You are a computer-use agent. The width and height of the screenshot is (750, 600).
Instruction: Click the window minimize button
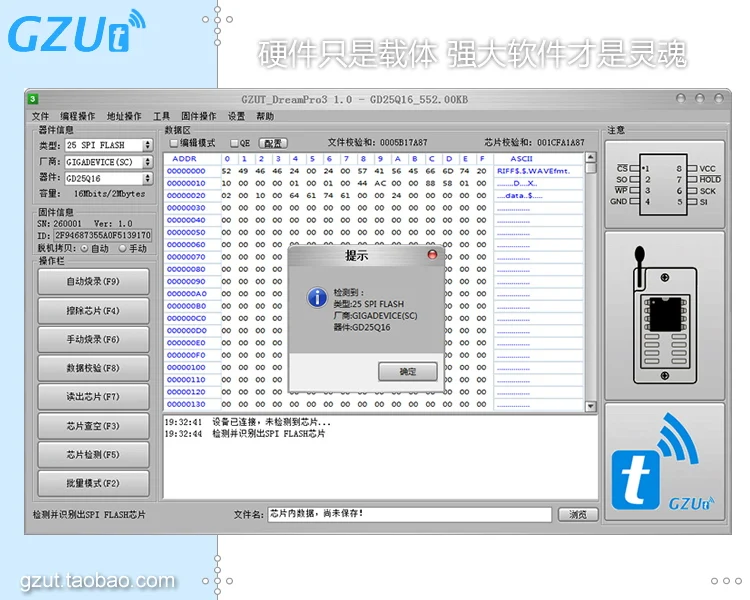click(681, 98)
